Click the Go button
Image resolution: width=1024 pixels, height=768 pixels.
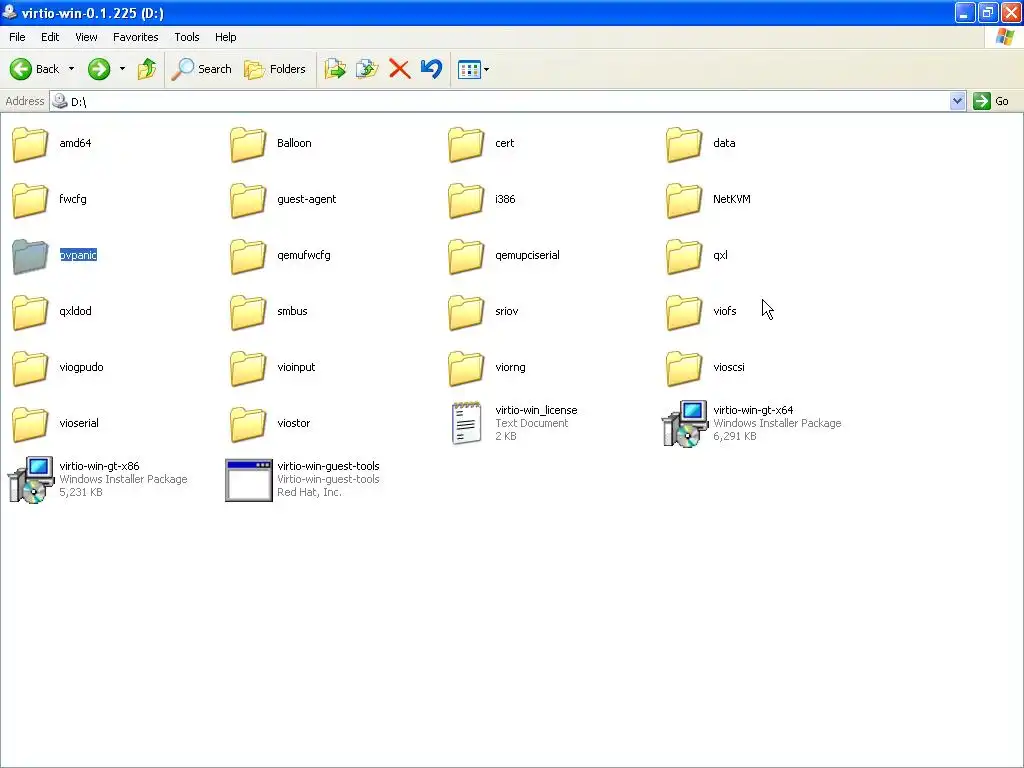coord(991,101)
